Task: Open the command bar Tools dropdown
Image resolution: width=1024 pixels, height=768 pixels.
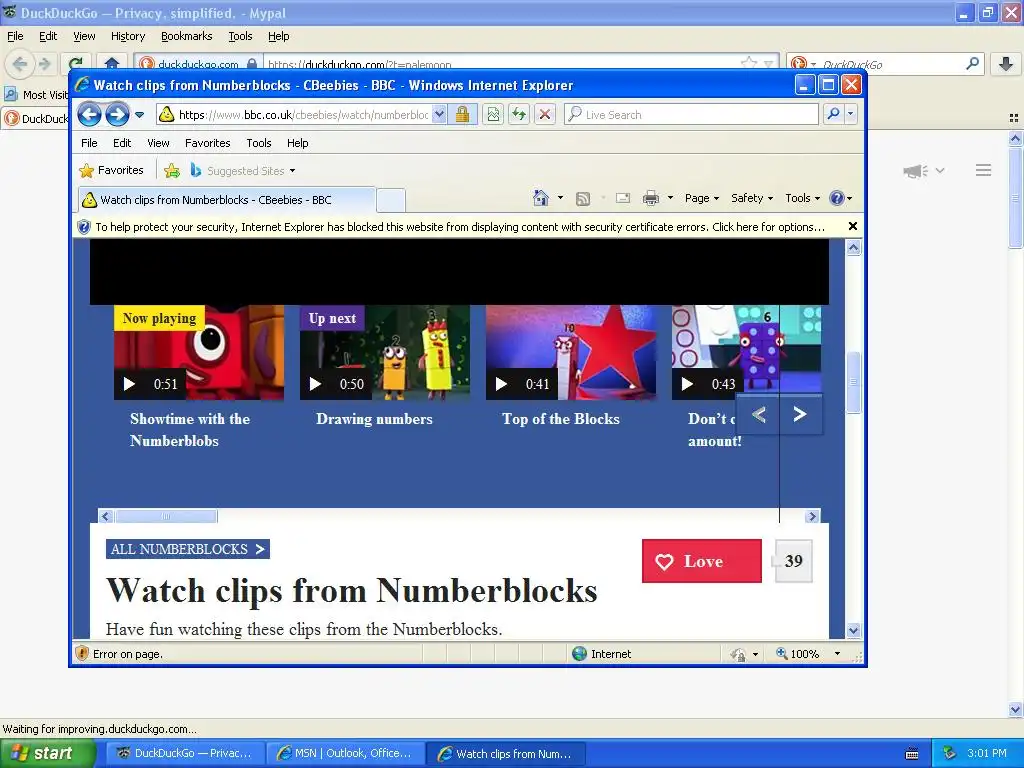Action: pos(802,198)
